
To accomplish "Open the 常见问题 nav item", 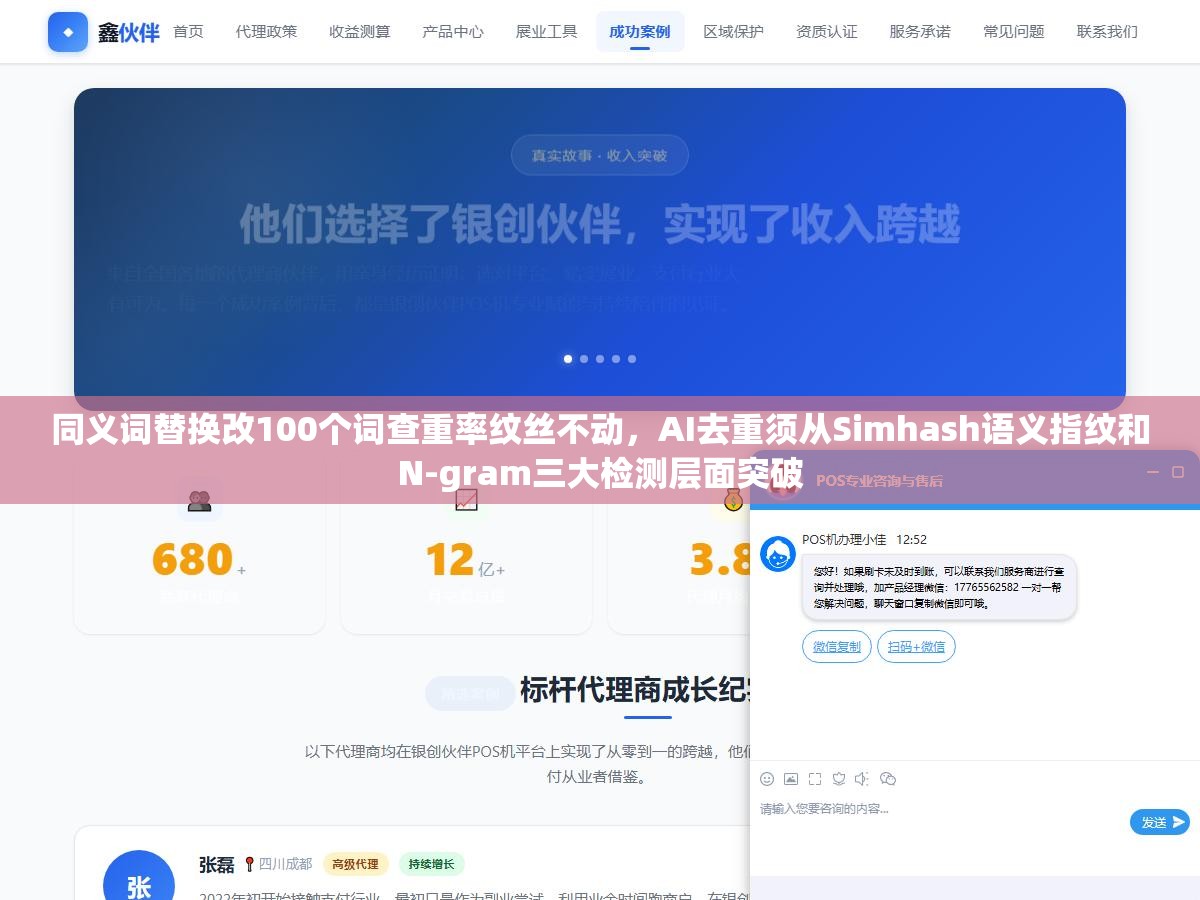I will pos(1014,32).
